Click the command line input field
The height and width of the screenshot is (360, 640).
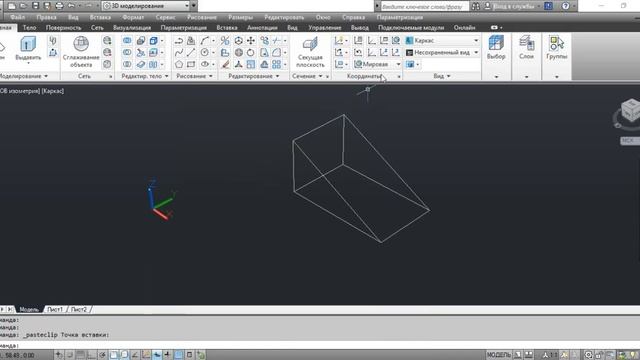pos(320,345)
